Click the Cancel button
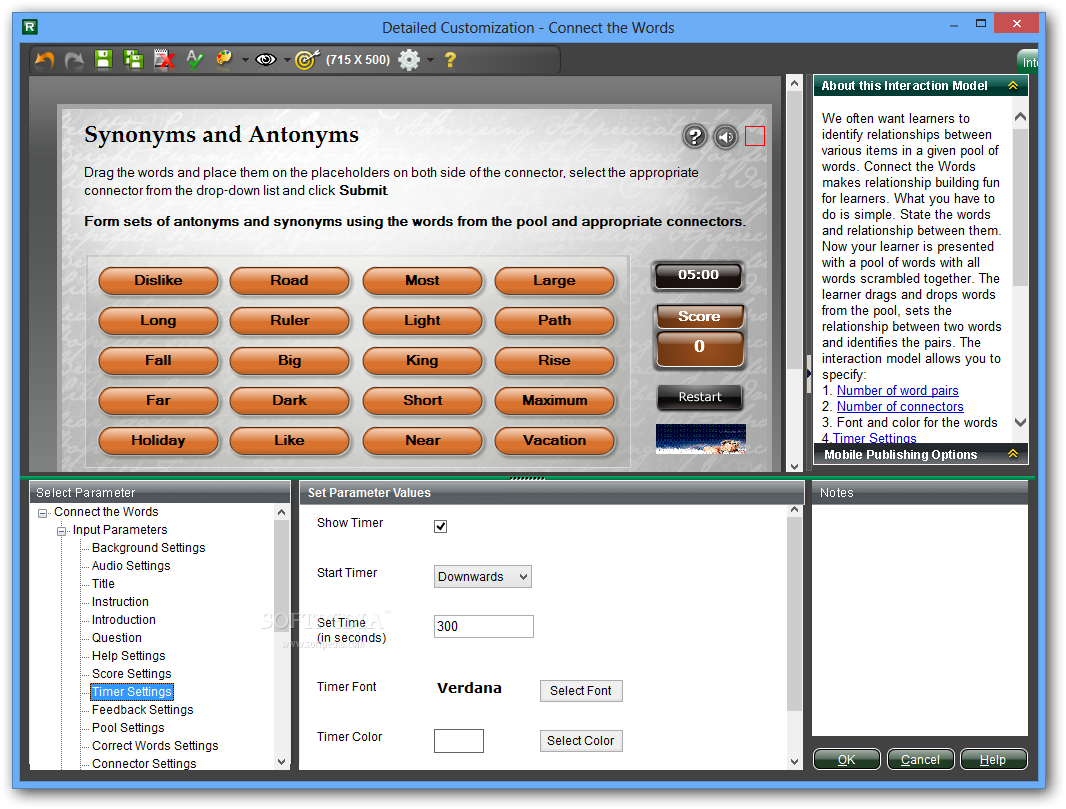Screen dimensions: 1066x809 click(x=921, y=759)
